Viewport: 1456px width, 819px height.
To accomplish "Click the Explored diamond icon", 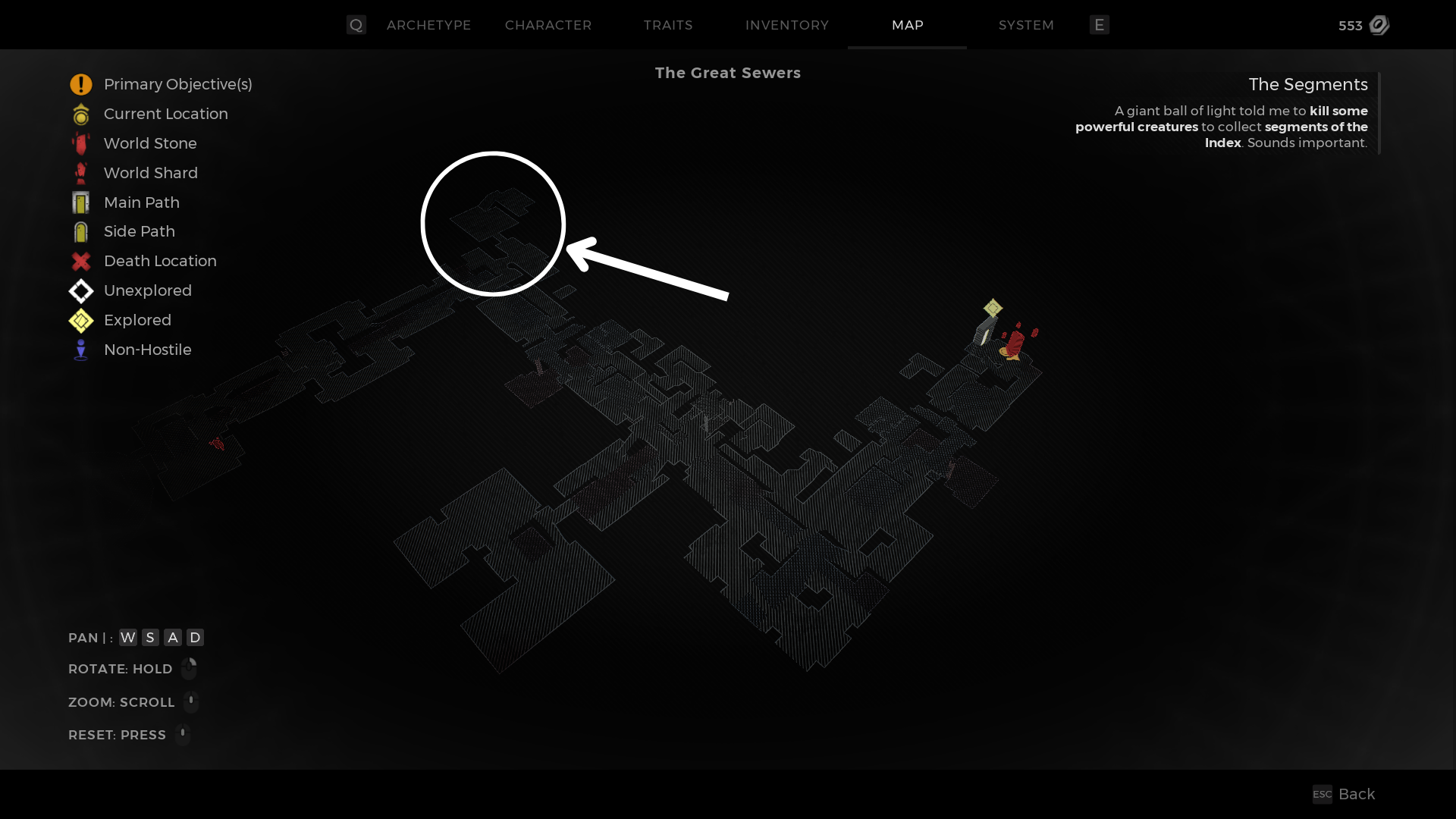I will coord(80,320).
